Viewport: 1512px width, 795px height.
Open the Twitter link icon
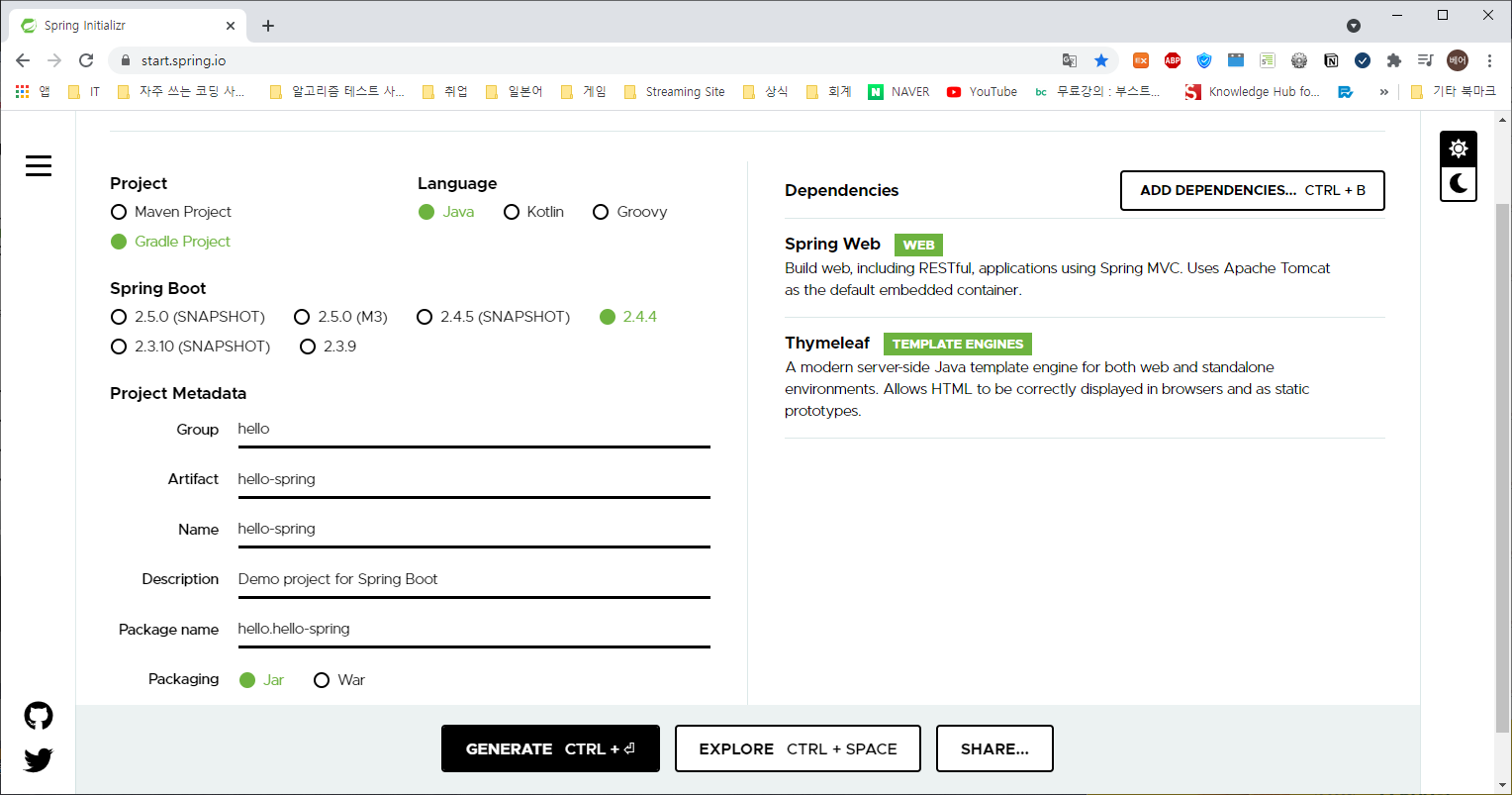[39, 759]
